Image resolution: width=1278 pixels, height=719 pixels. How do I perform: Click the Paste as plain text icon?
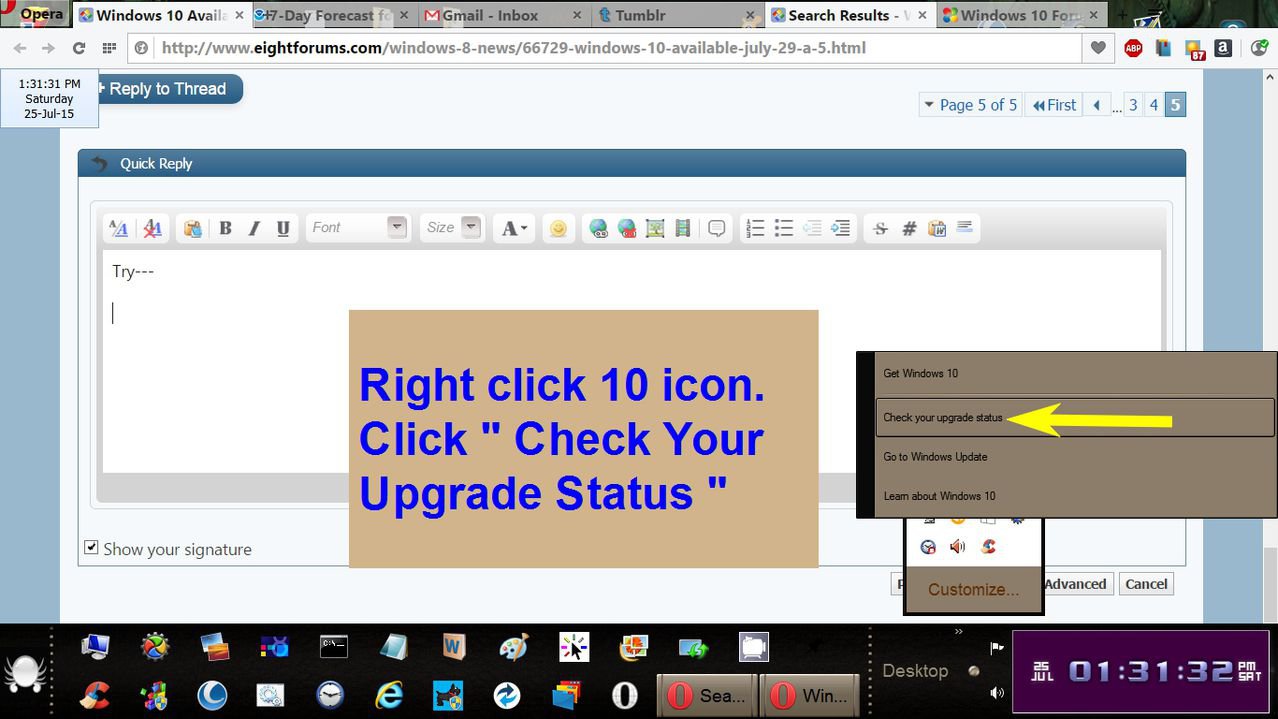pyautogui.click(x=193, y=228)
